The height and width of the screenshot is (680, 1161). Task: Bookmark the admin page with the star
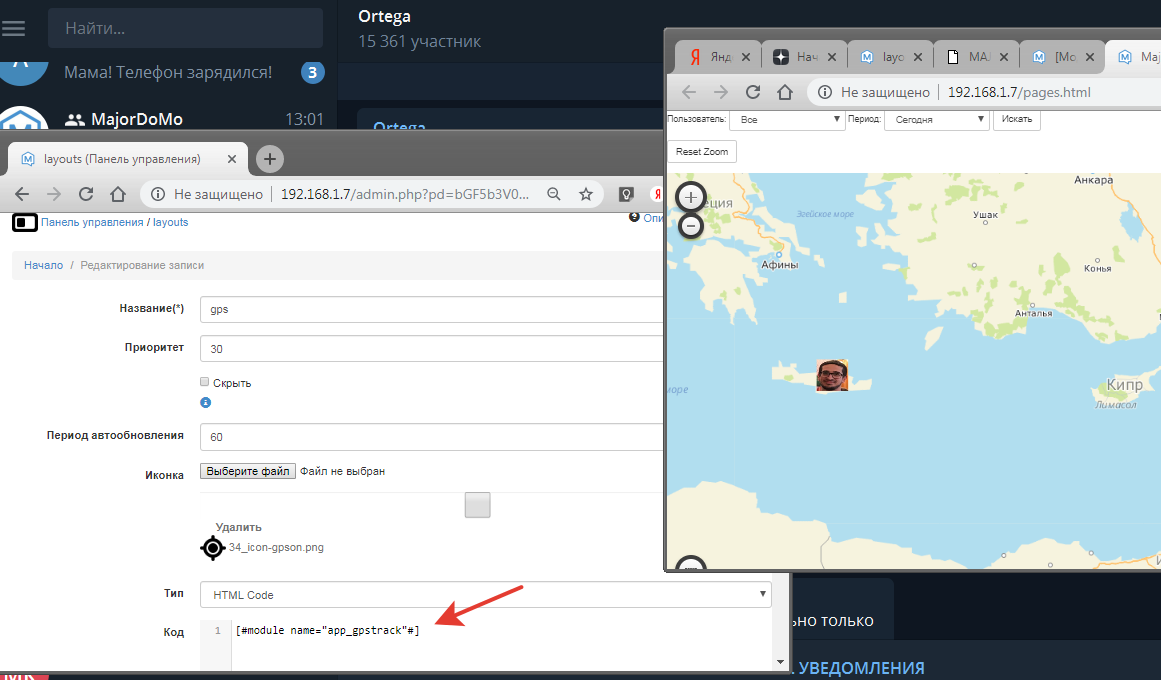(586, 194)
